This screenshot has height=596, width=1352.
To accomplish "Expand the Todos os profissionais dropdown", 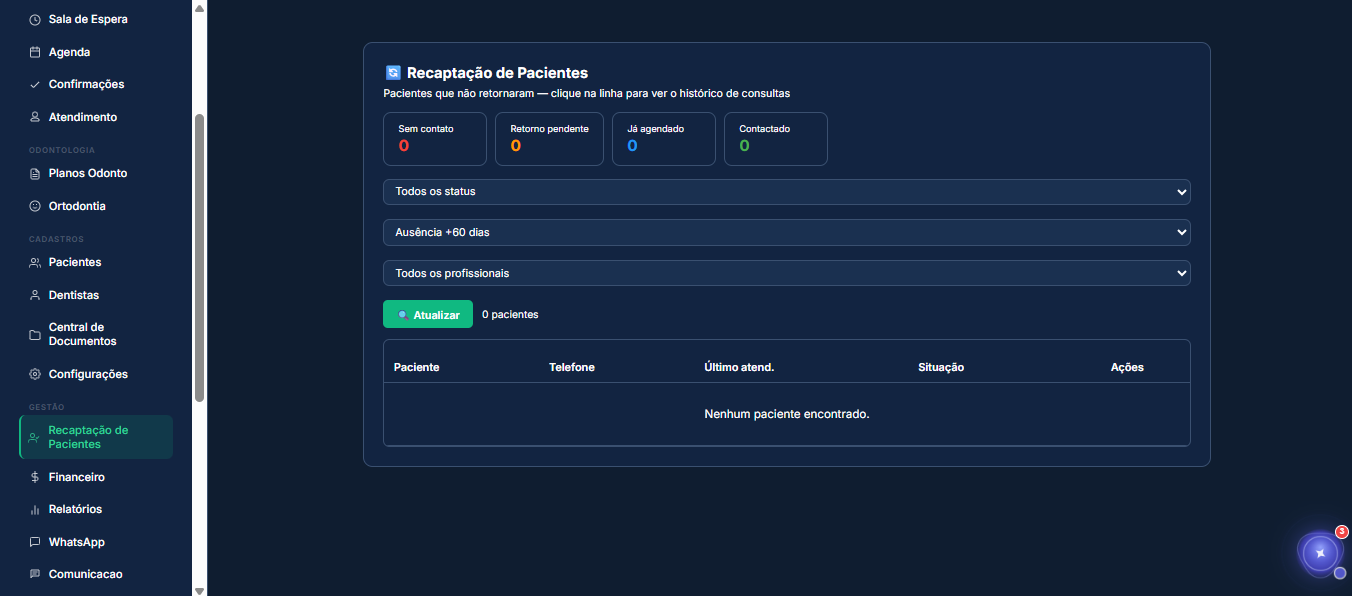I will pos(786,273).
